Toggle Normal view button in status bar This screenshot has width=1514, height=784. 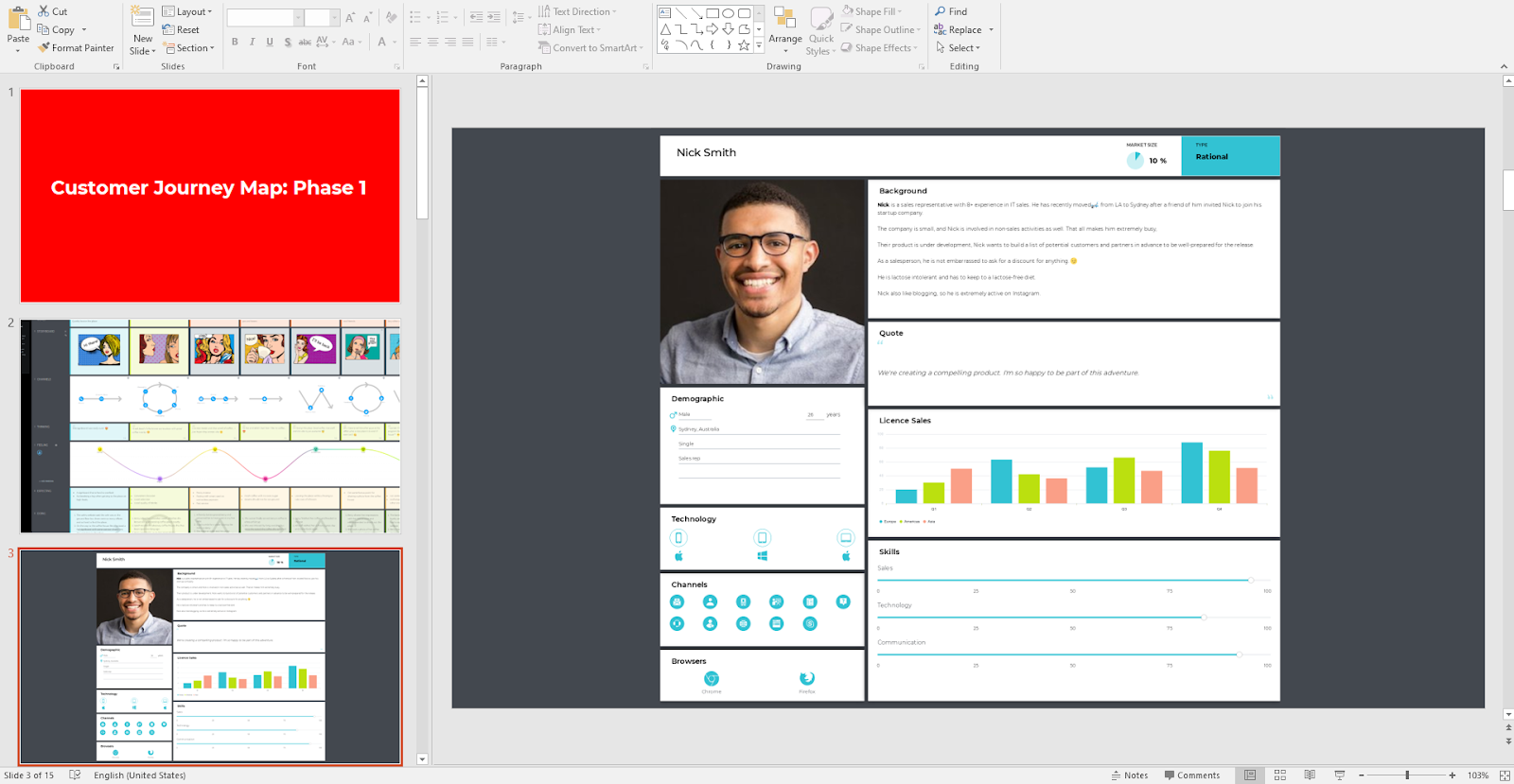pos(1250,775)
